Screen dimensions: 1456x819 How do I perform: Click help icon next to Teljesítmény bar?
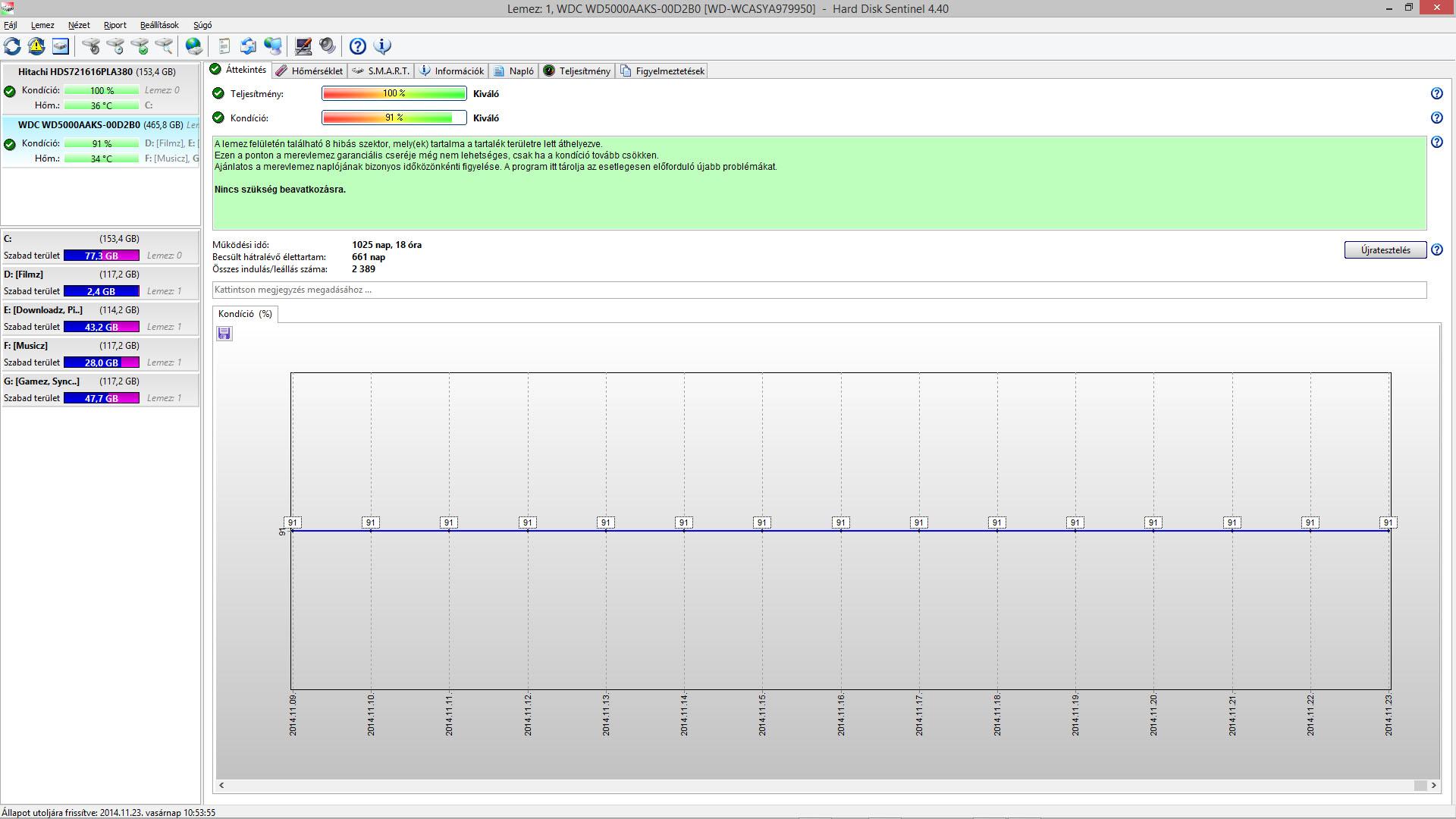[x=1436, y=94]
